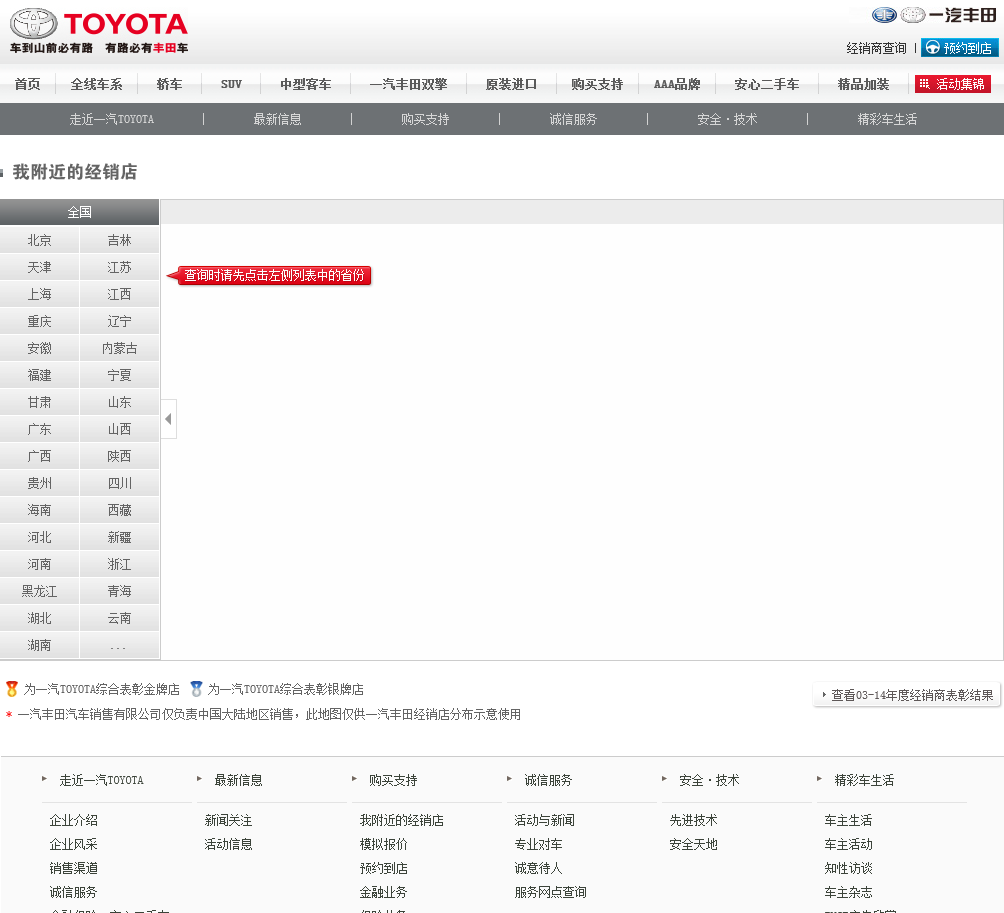This screenshot has height=913, width=1004.
Task: Click the FAW emblem icon at top right
Action: tap(884, 15)
